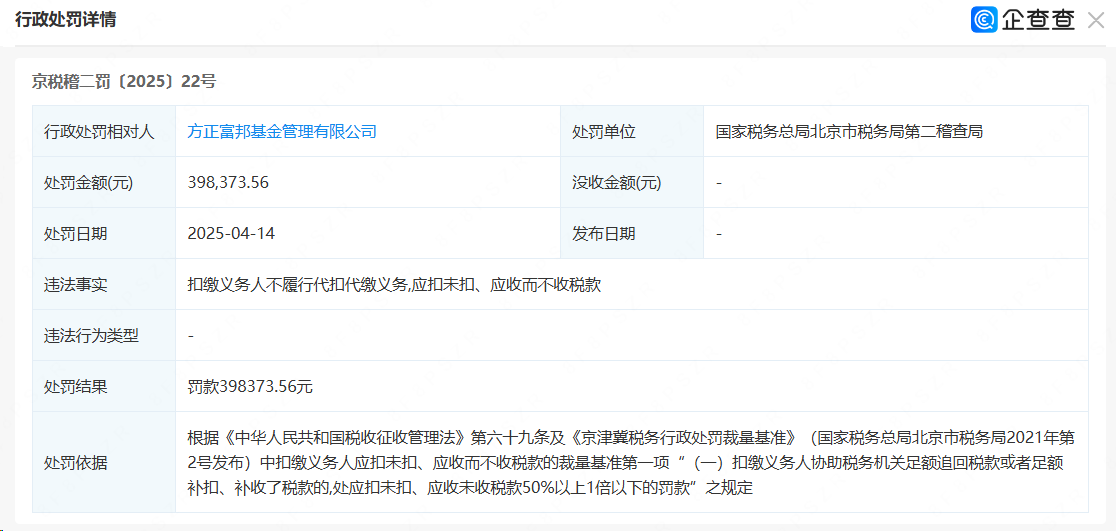Click the 处罚单位 label cell
The image size is (1116, 531).
(632, 132)
